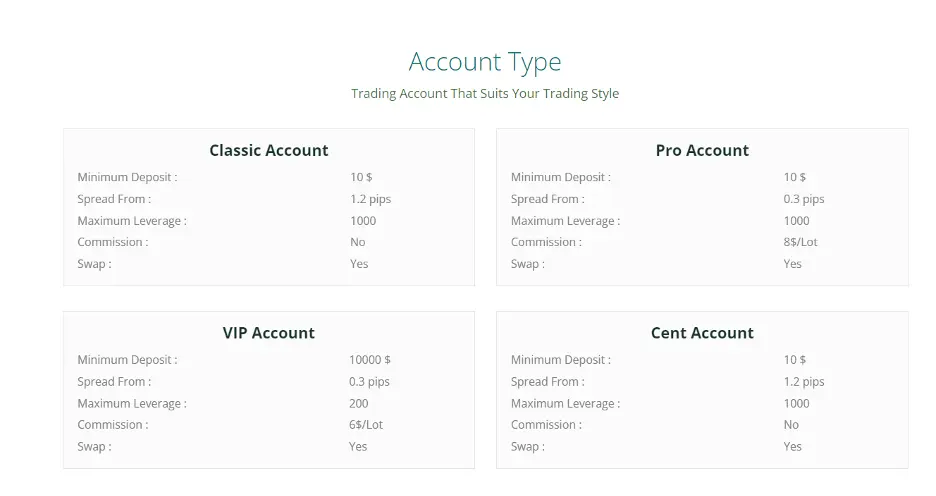The image size is (936, 496).
Task: Click Cent Account's 1000 leverage value
Action: tap(796, 404)
